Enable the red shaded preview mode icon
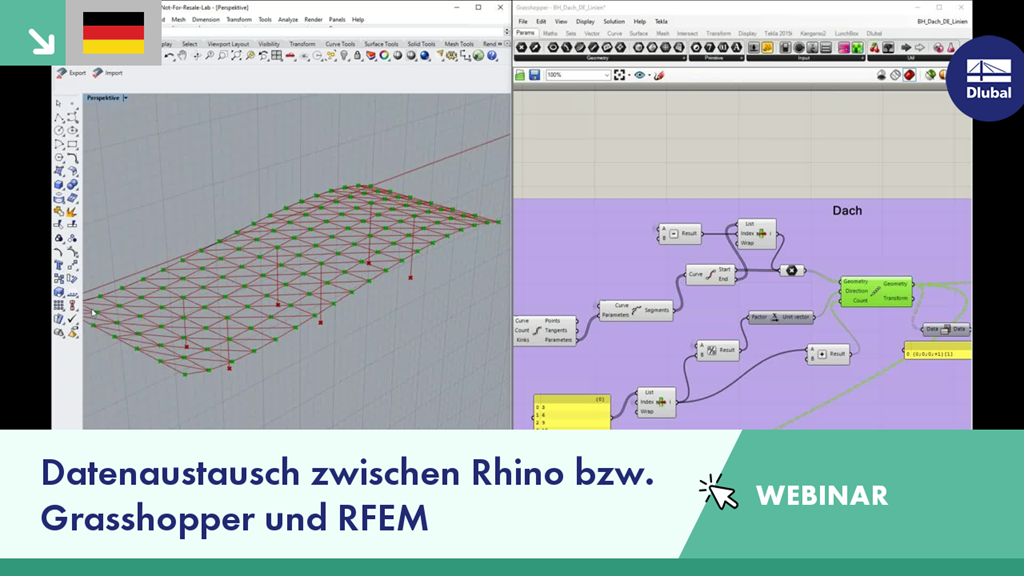This screenshot has height=576, width=1024. 909,75
